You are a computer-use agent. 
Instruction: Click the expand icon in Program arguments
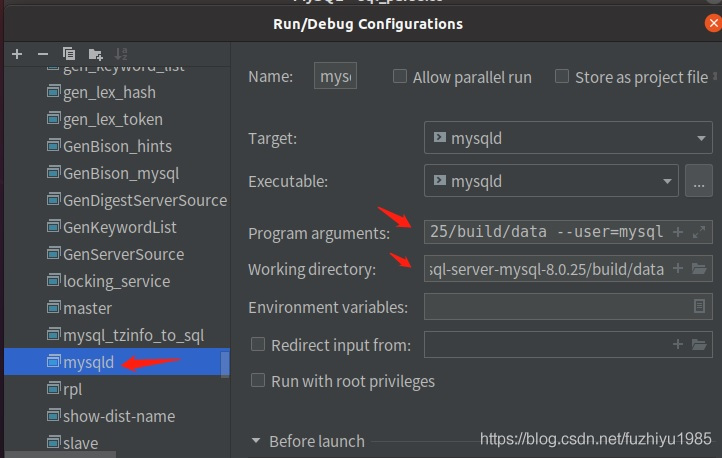click(698, 232)
